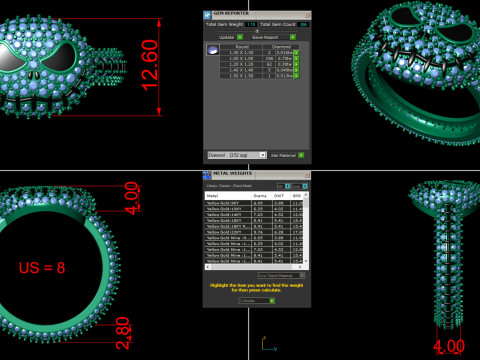The image size is (480, 360).
Task: Click the green arrow beside Calculate
Action: [272, 301]
